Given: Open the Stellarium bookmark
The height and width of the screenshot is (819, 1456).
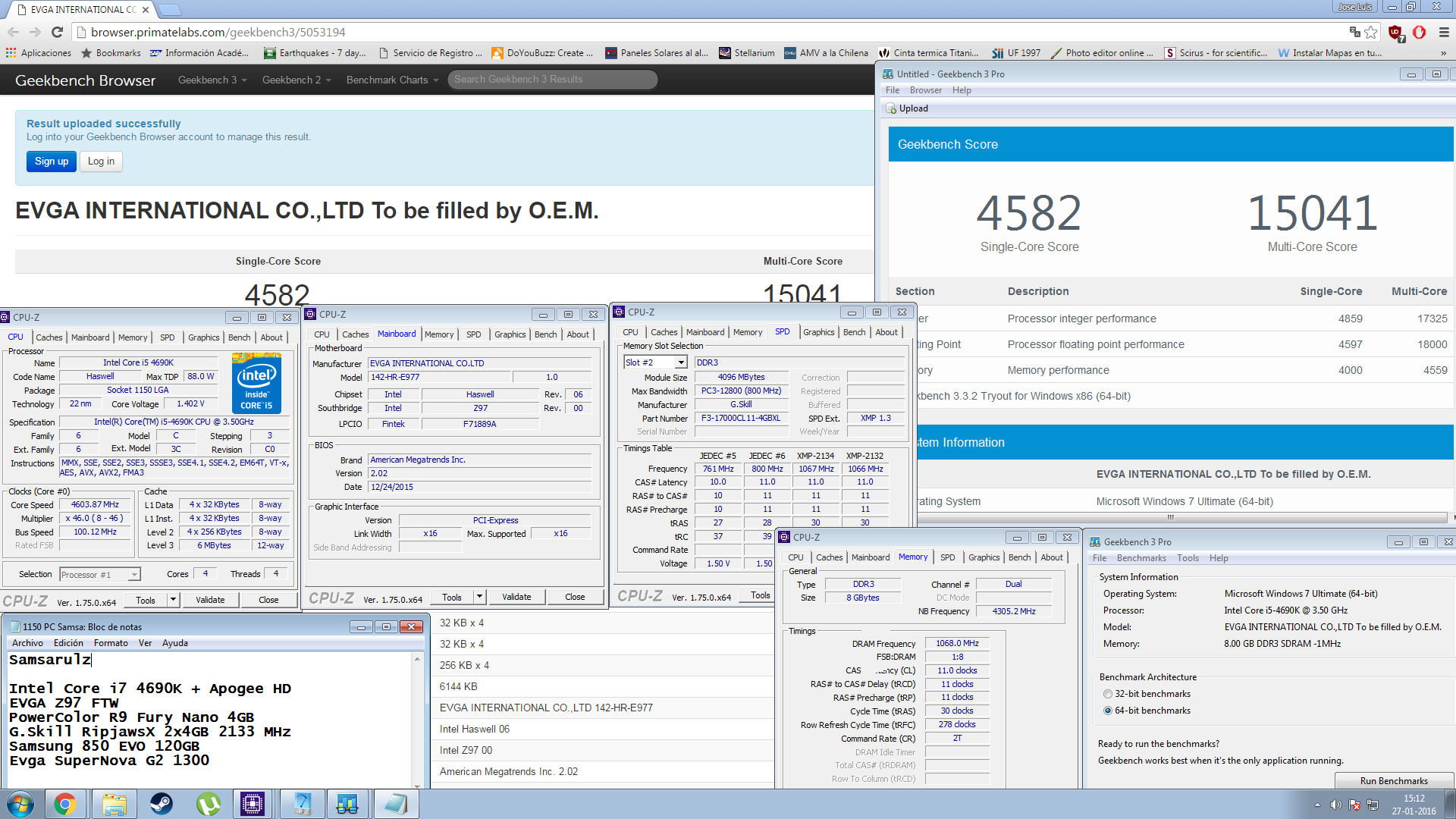Looking at the screenshot, I should [x=746, y=53].
